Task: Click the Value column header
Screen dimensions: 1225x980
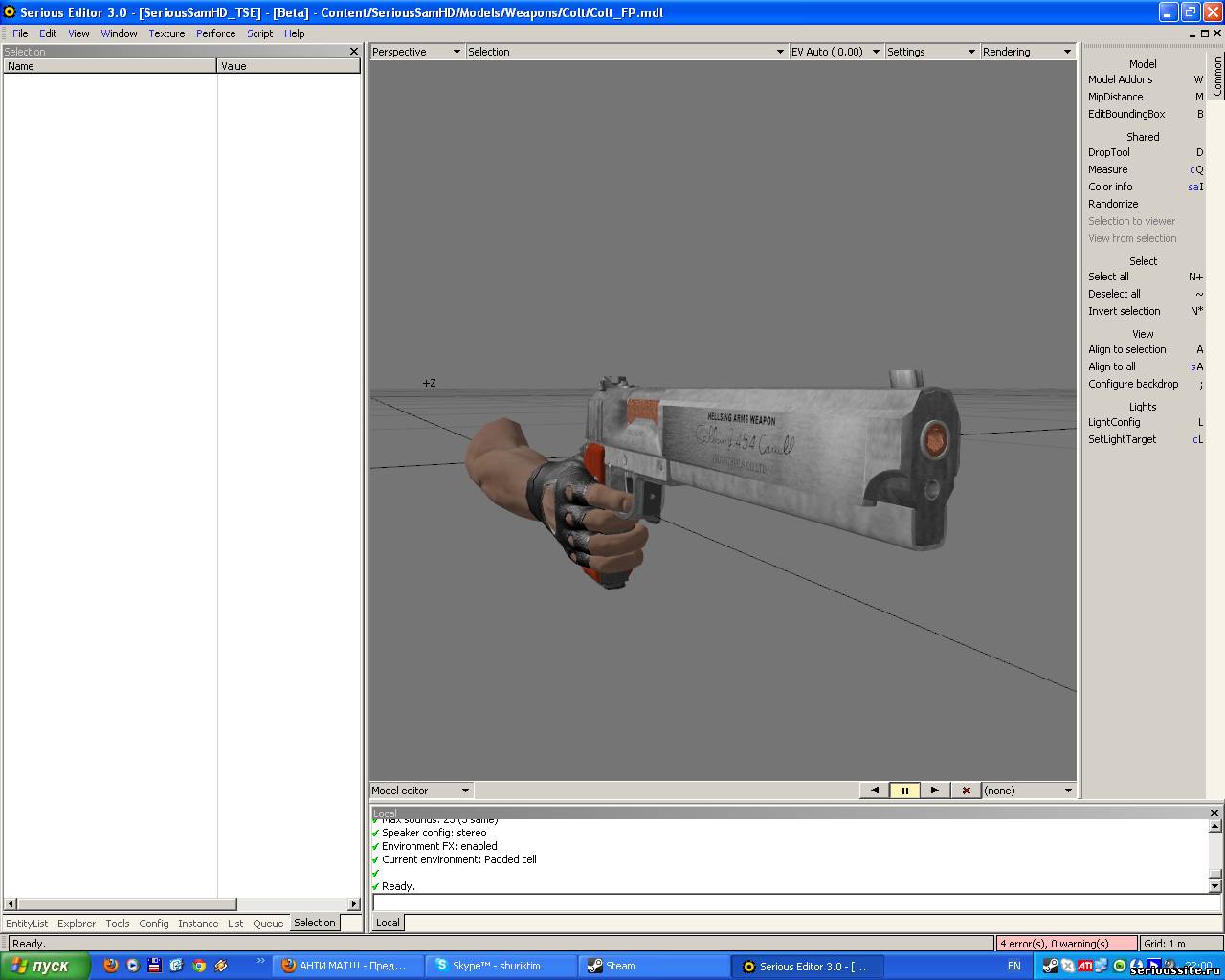Action: 289,66
